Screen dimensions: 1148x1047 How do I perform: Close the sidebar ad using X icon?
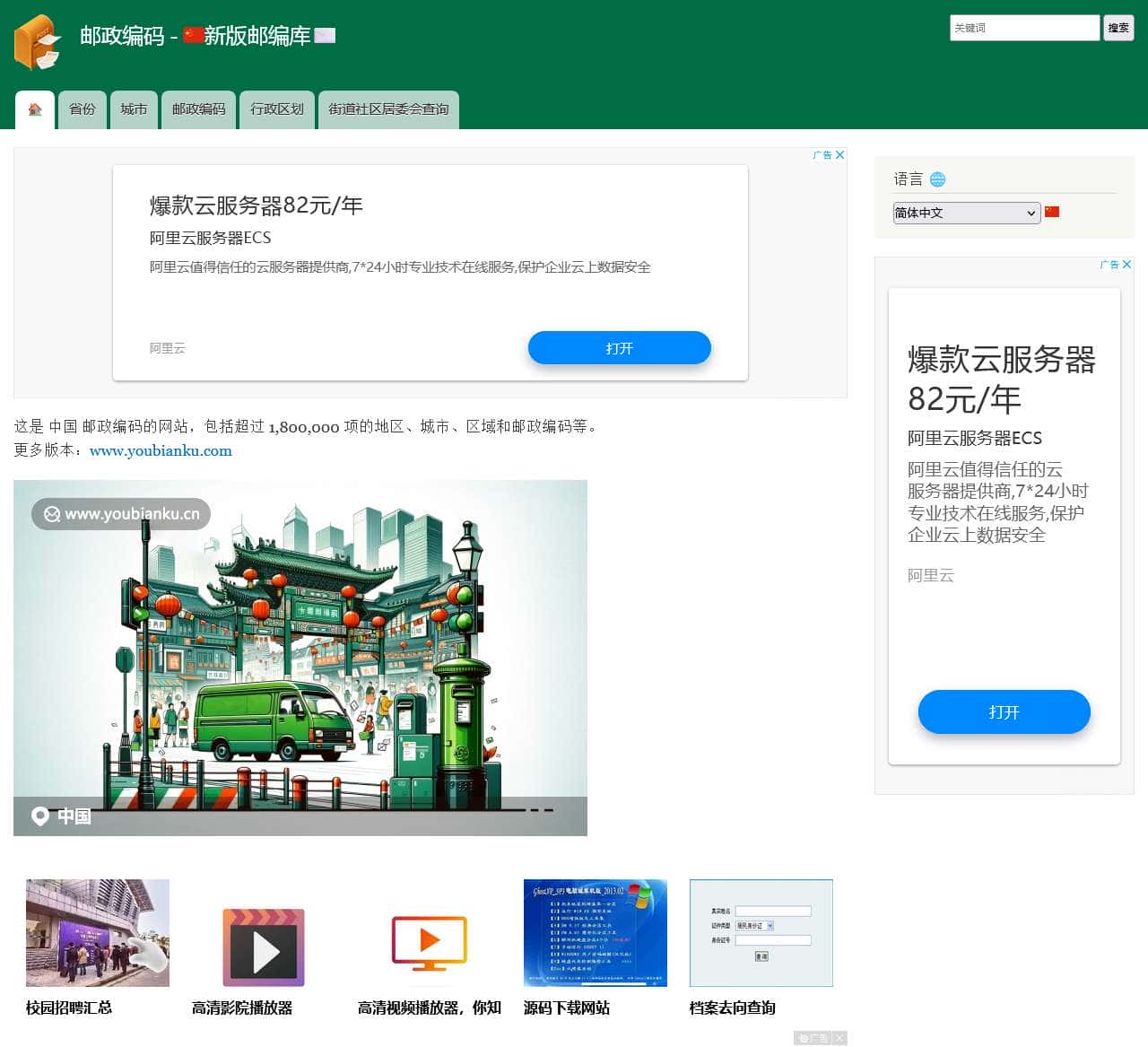click(1126, 265)
